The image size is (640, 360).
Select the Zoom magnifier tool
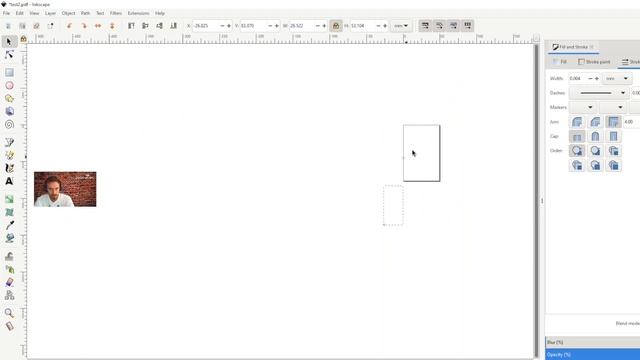[x=9, y=313]
